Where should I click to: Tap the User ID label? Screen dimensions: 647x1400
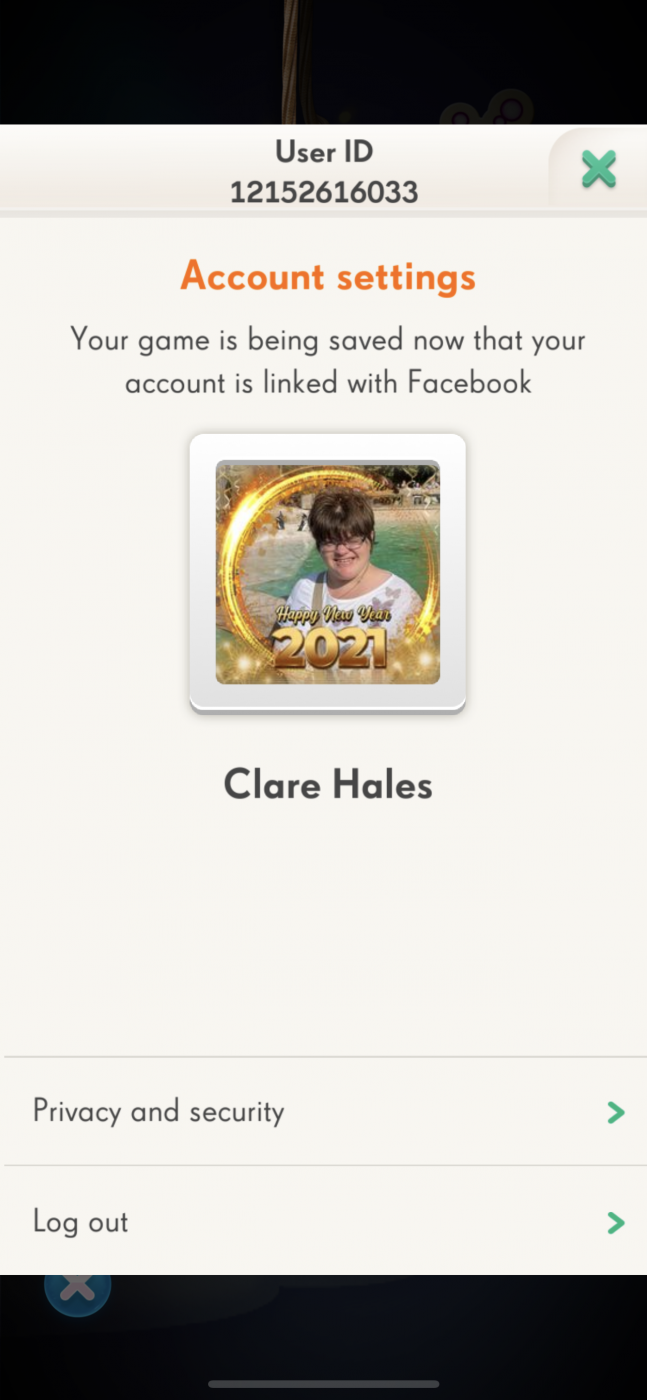tap(324, 152)
